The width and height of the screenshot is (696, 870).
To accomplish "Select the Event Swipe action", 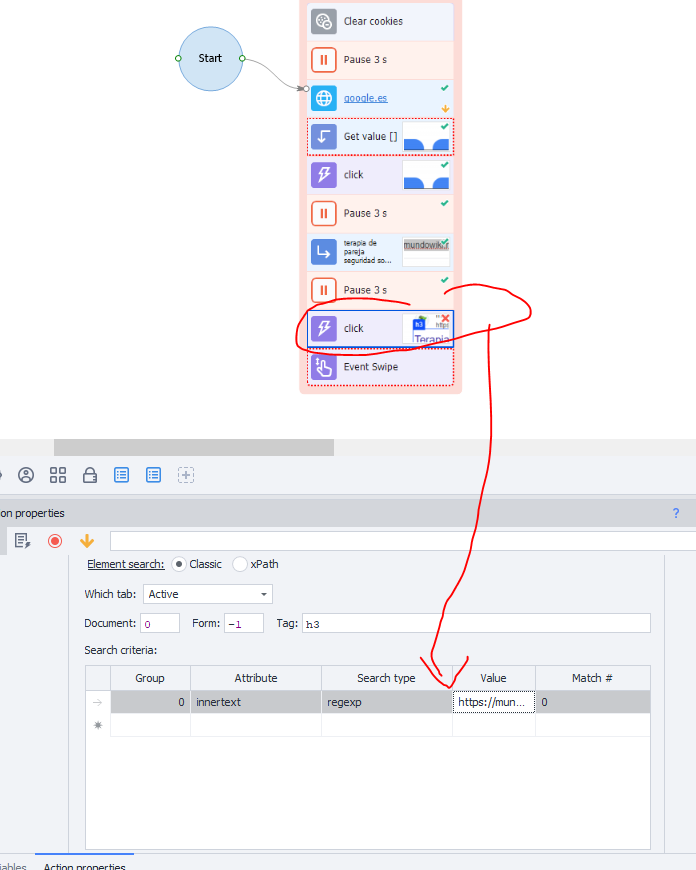I will point(380,367).
